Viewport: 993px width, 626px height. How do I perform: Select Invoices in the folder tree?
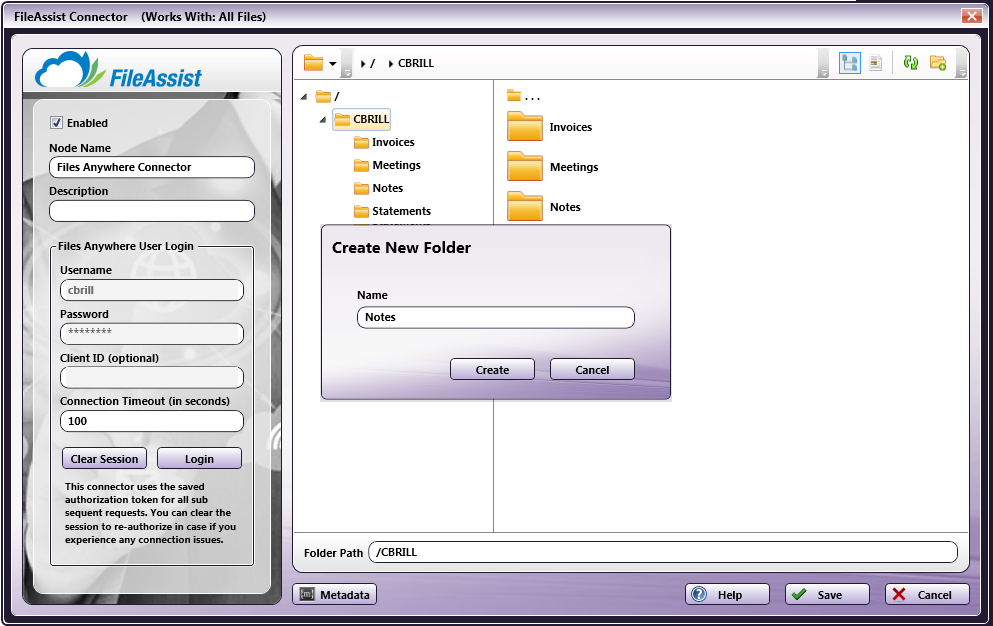(x=393, y=142)
